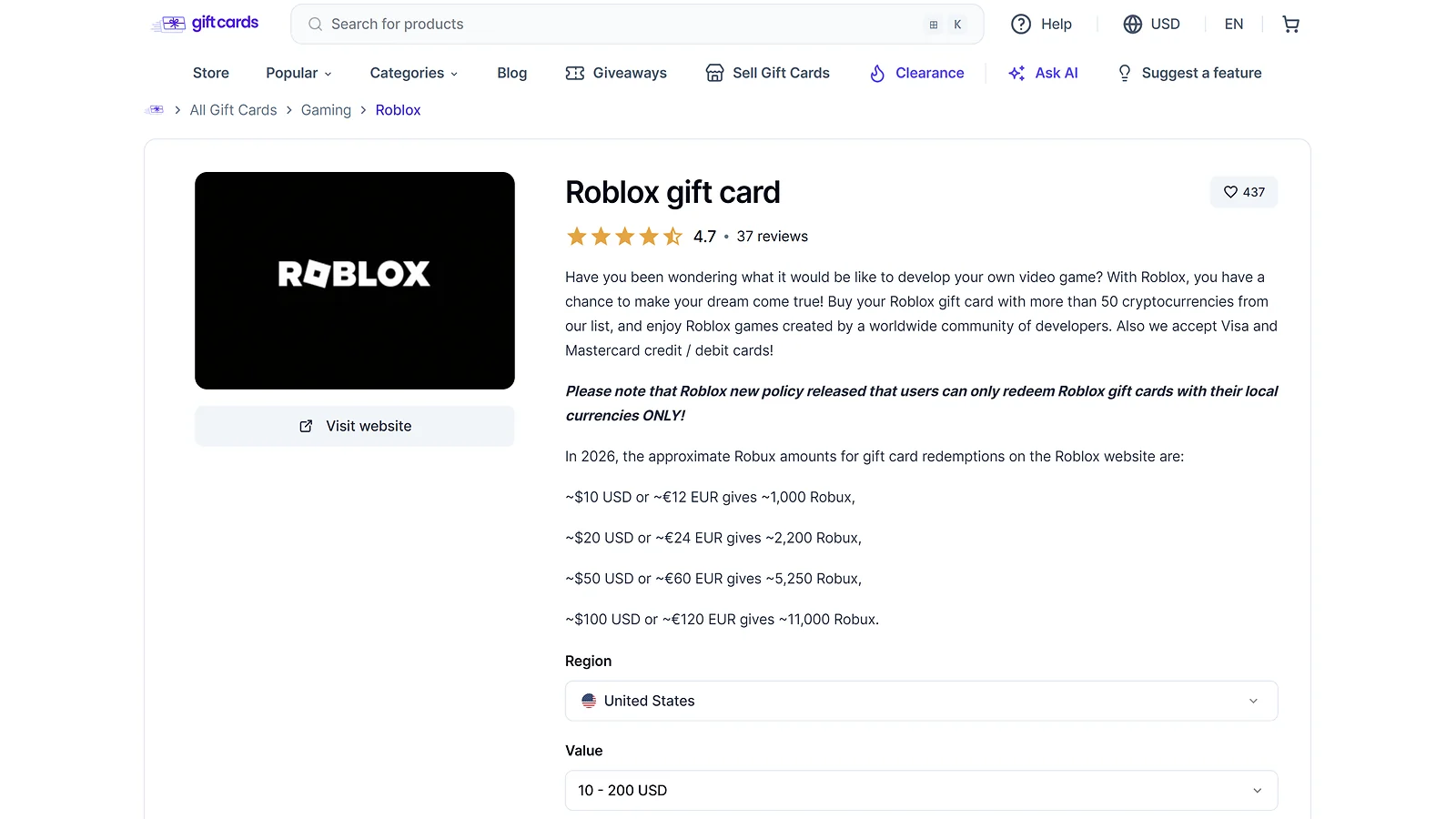1456x819 pixels.
Task: Click the Suggest a feature lightbulb icon
Action: click(1125, 73)
